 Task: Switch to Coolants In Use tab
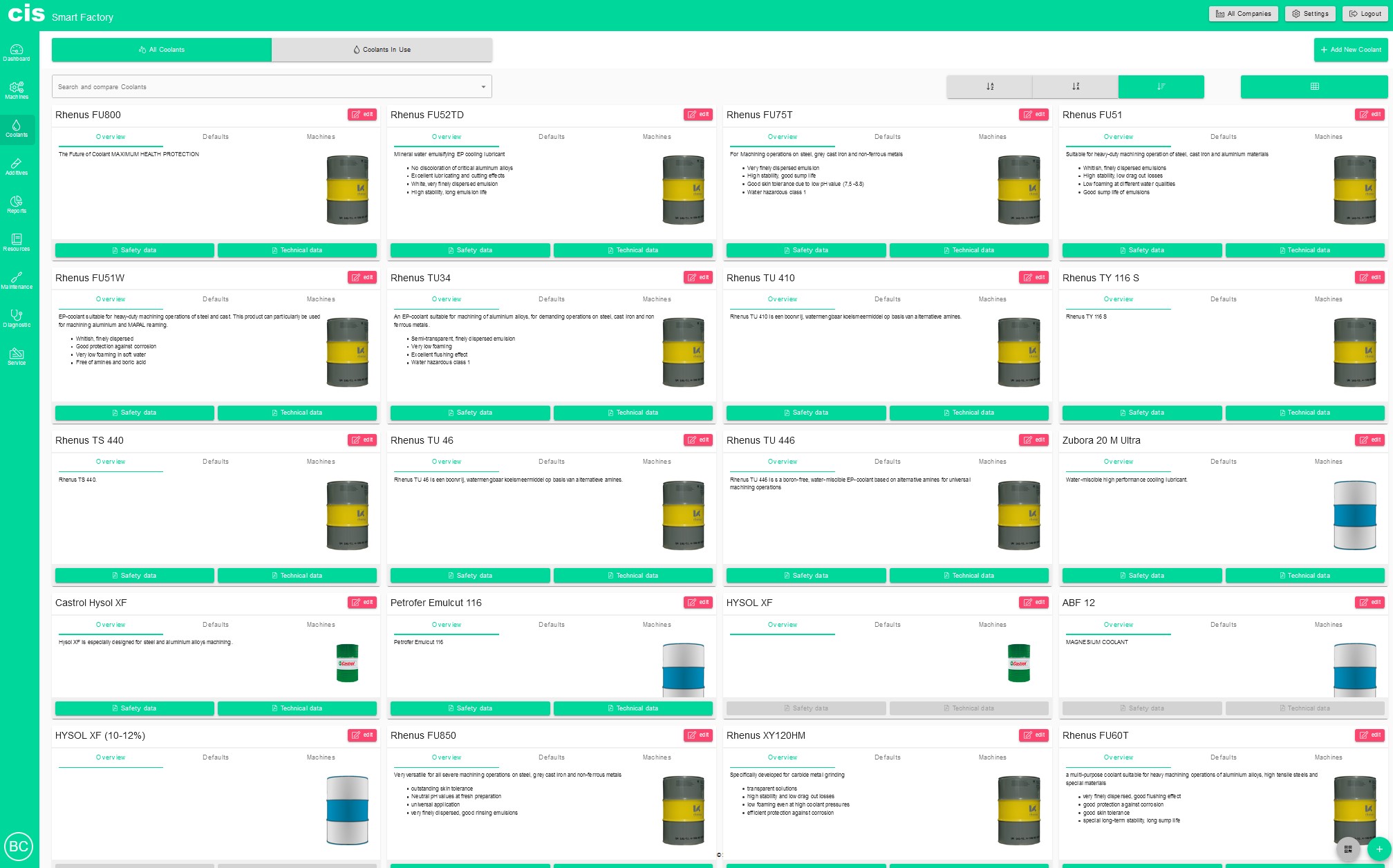pos(382,50)
